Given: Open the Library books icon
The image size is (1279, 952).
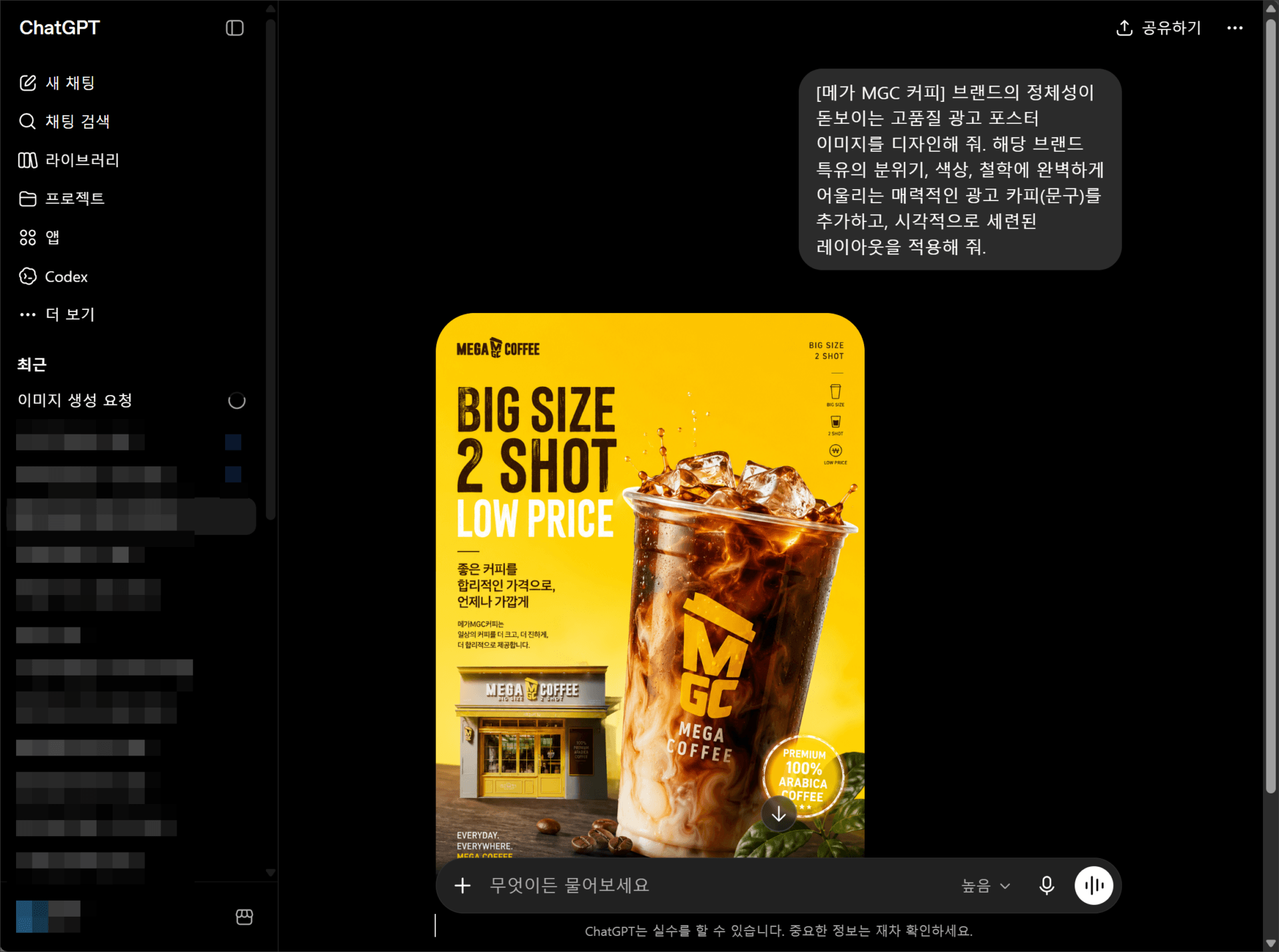Looking at the screenshot, I should click(27, 160).
